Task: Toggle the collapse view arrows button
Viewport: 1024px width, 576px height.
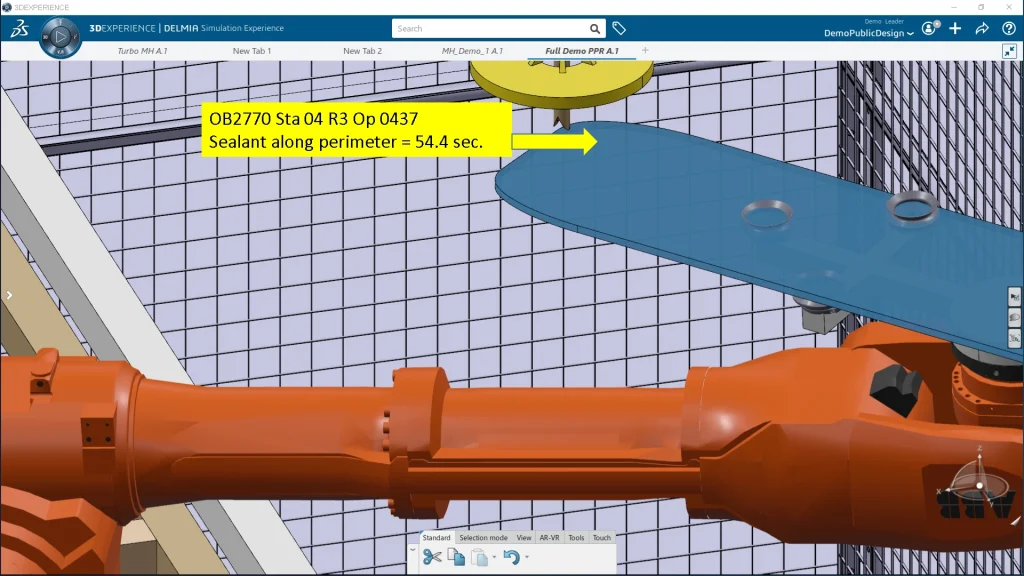Action: tap(1008, 51)
